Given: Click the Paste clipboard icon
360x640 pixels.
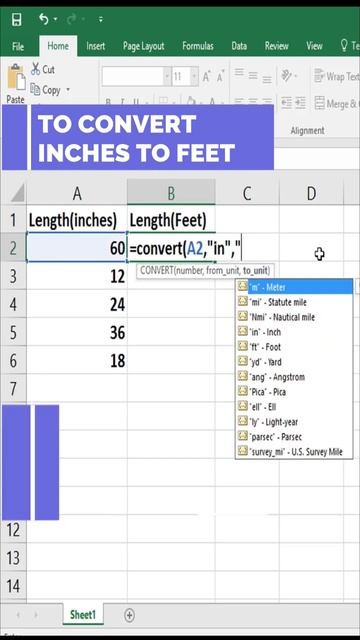Looking at the screenshot, I should (x=16, y=78).
